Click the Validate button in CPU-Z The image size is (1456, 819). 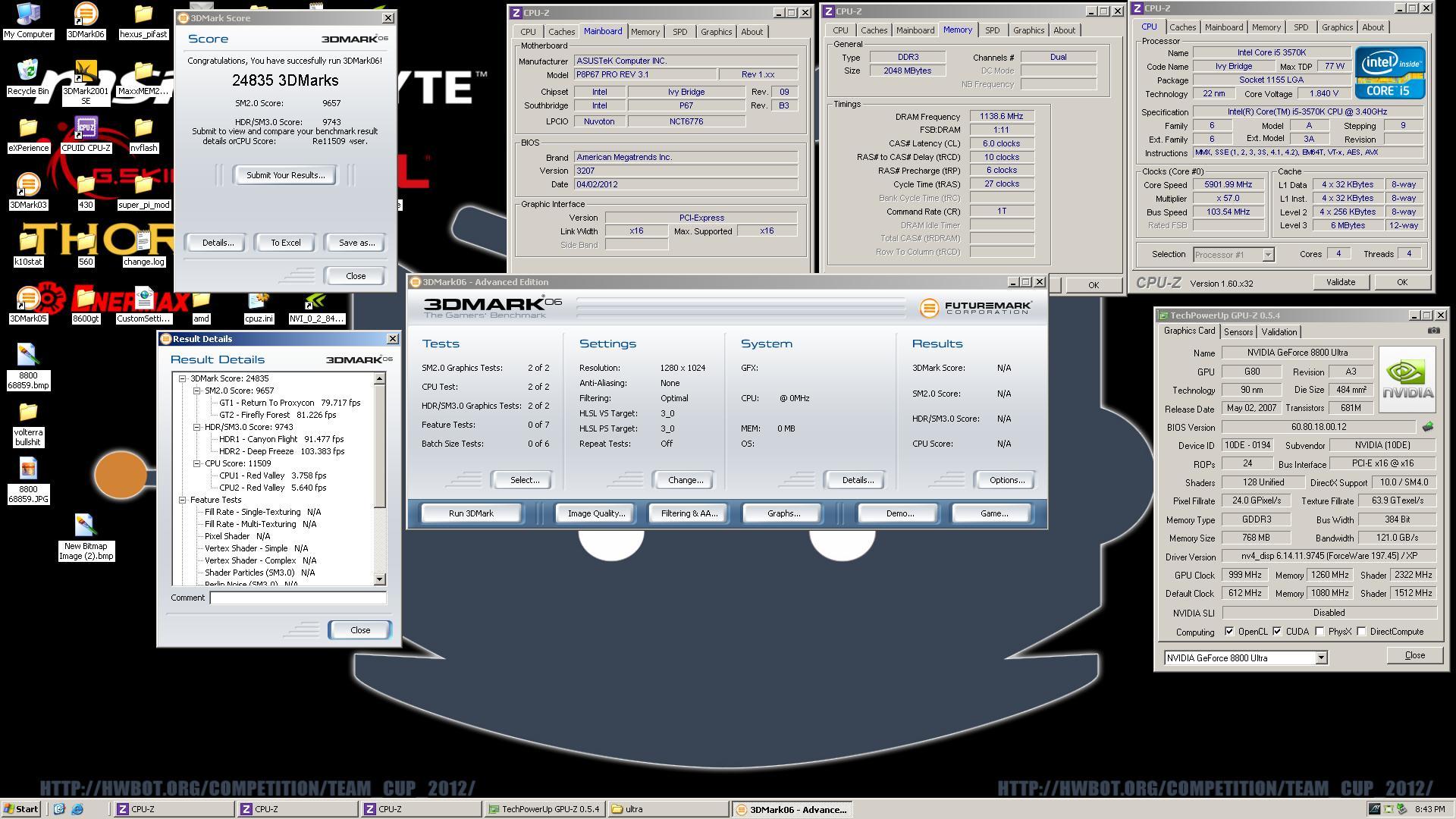click(1340, 282)
